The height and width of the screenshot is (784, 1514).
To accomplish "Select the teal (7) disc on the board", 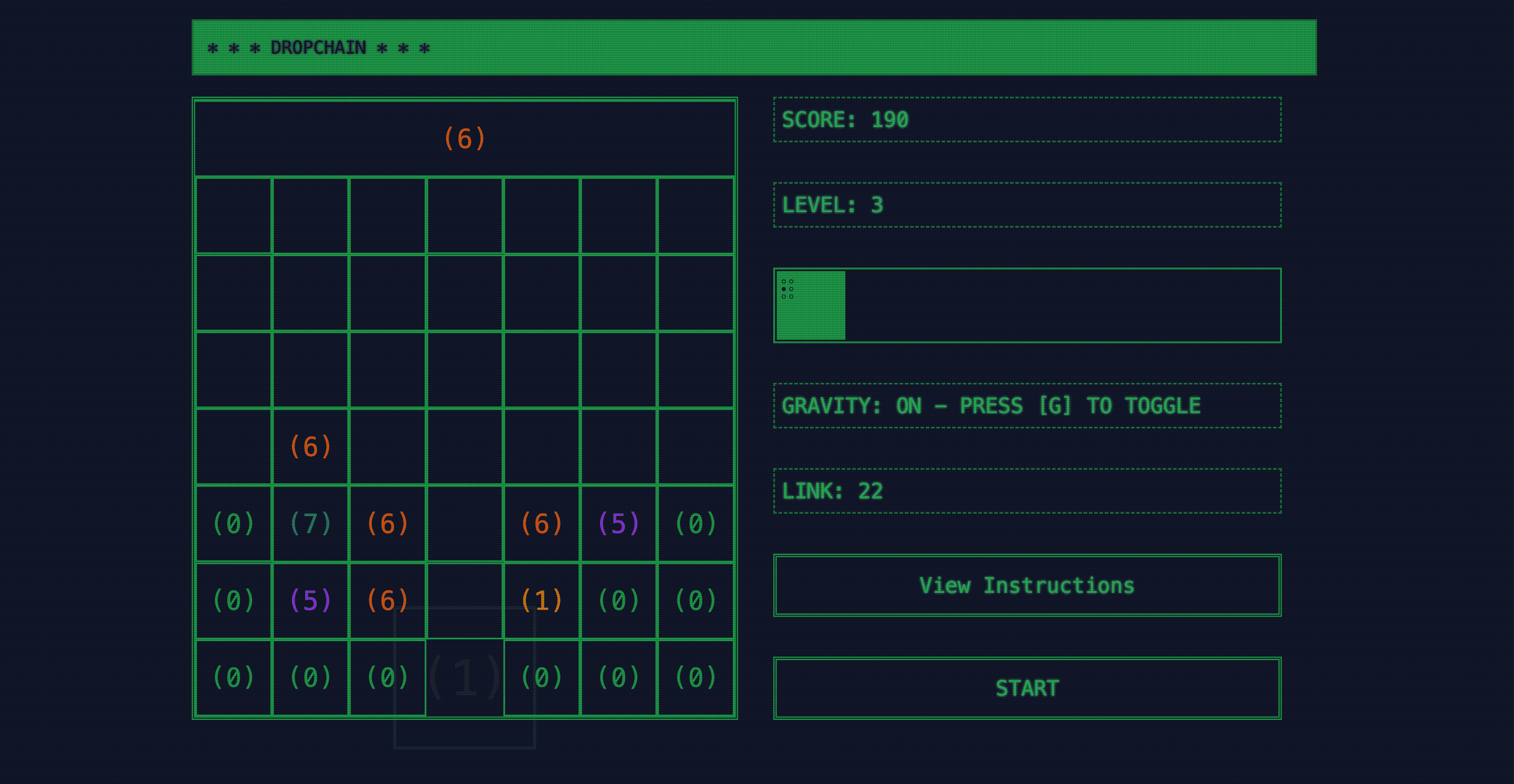I will pyautogui.click(x=310, y=524).
